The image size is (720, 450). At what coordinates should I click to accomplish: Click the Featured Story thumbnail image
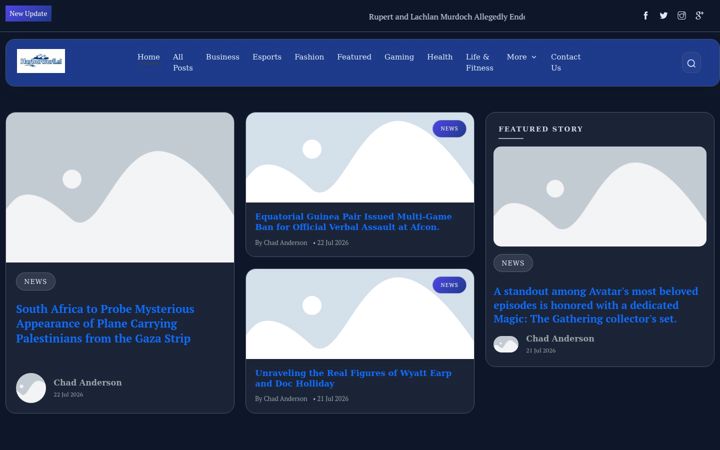(x=600, y=197)
